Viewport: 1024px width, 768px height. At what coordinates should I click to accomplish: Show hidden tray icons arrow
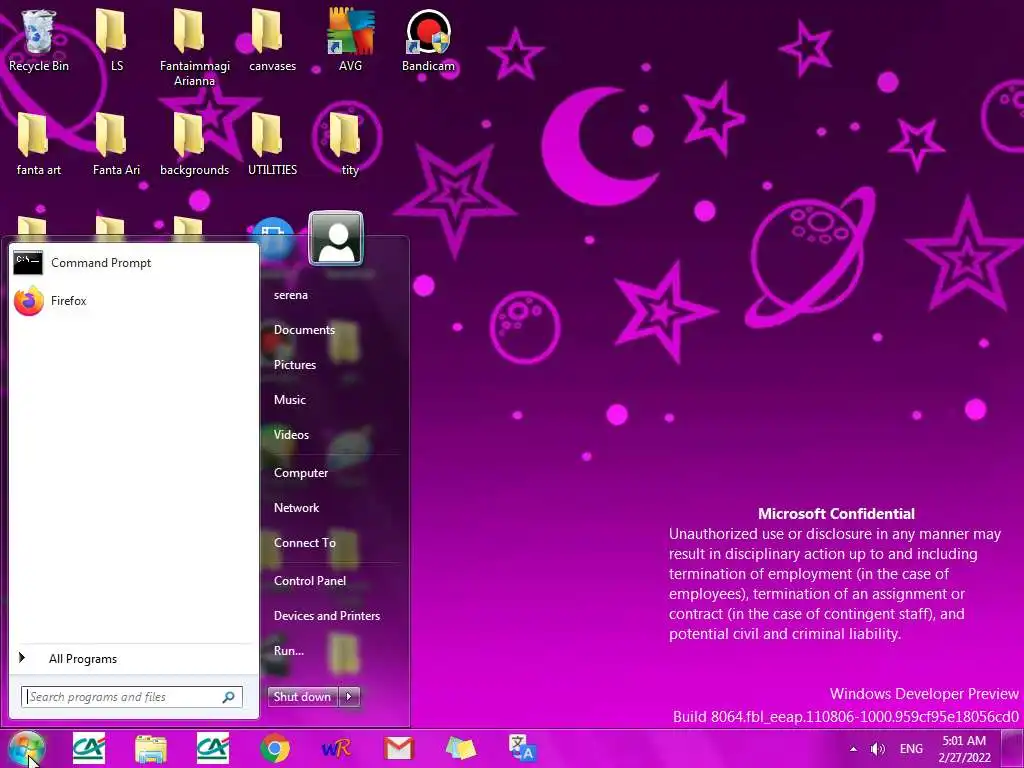tap(853, 749)
